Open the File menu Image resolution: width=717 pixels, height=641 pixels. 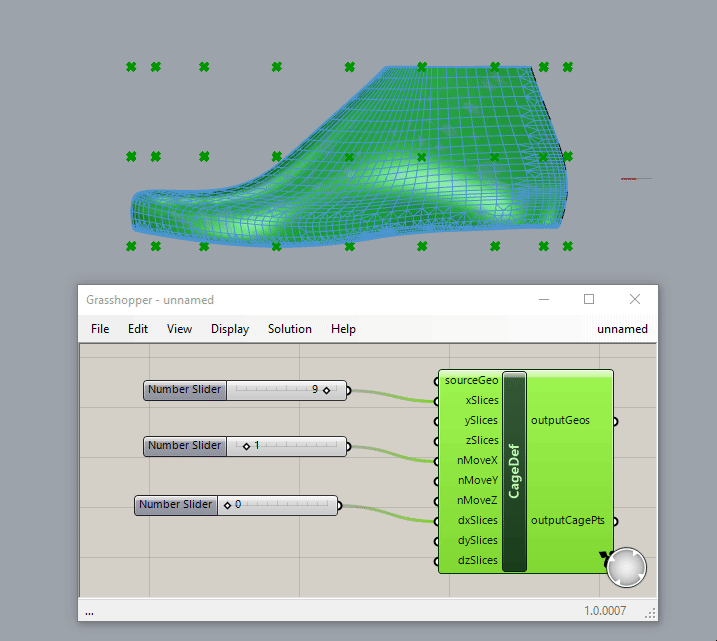point(100,329)
